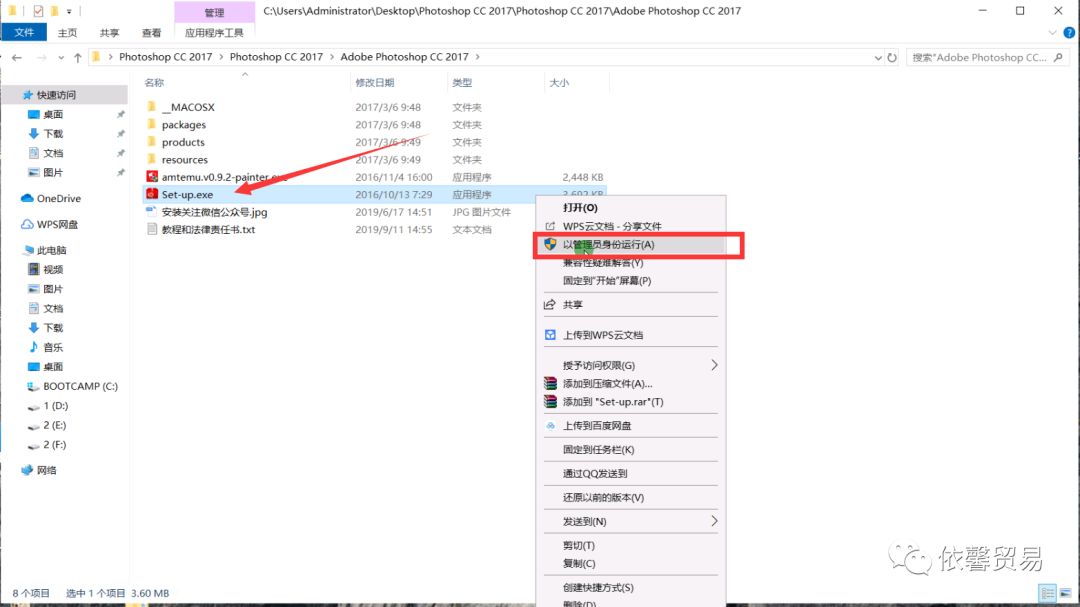Open the help question mark icon

coord(1069,32)
